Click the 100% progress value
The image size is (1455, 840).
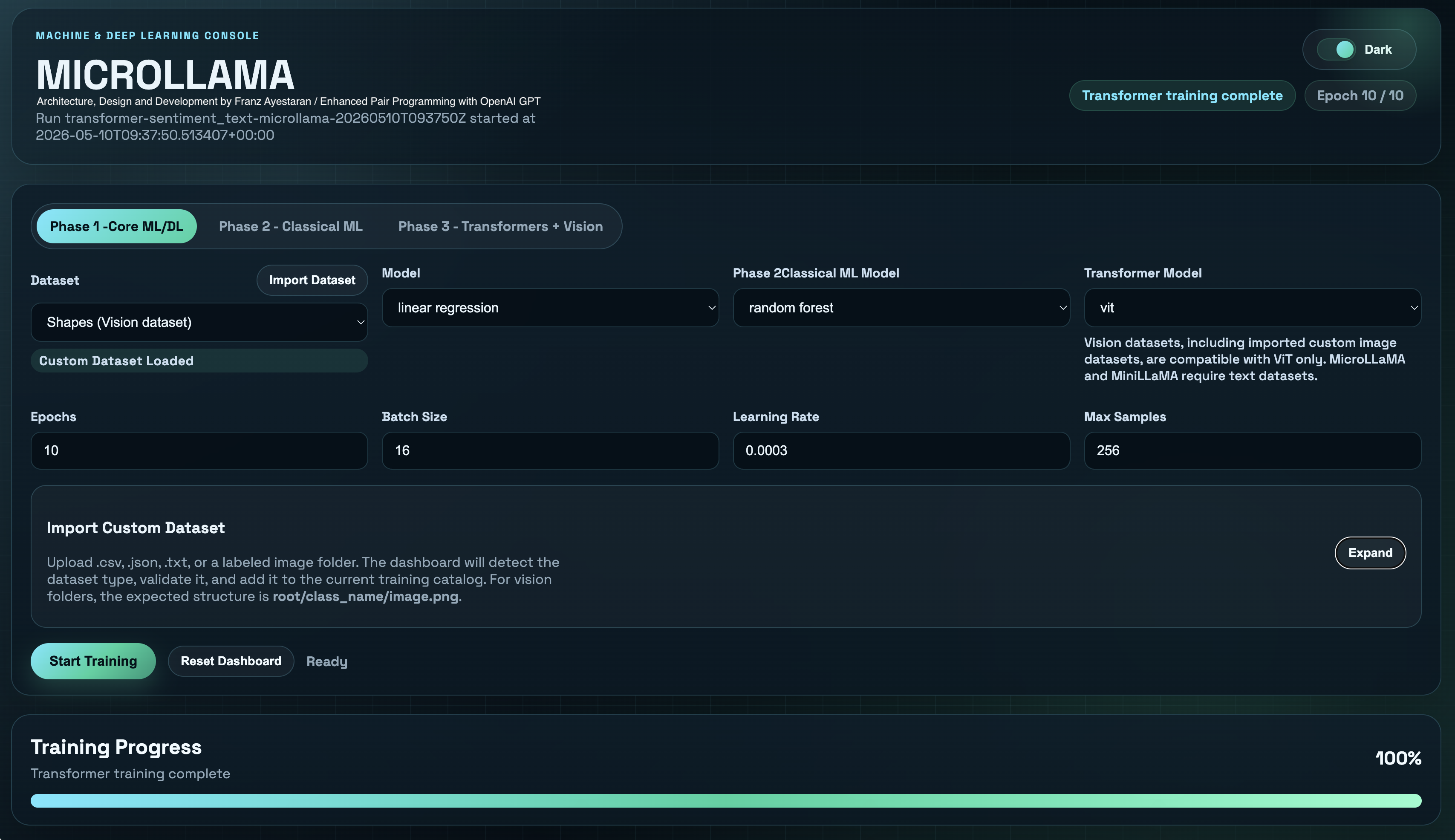click(x=1398, y=758)
